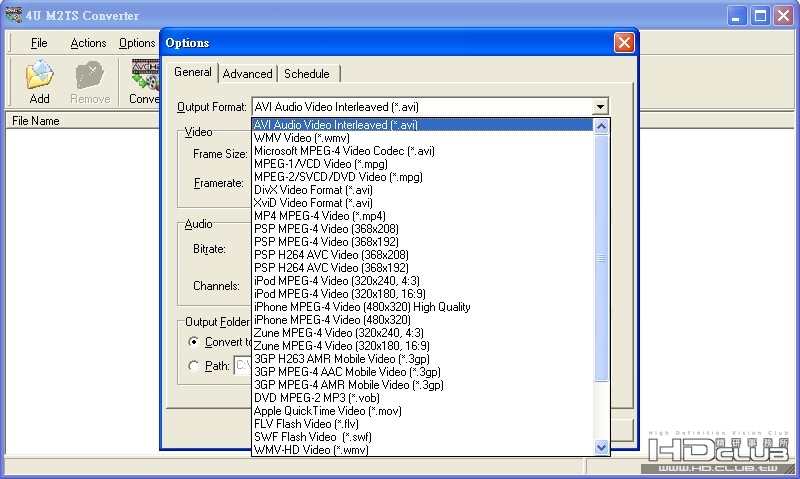800x479 pixels.
Task: Open the Actions menu
Action: point(88,43)
